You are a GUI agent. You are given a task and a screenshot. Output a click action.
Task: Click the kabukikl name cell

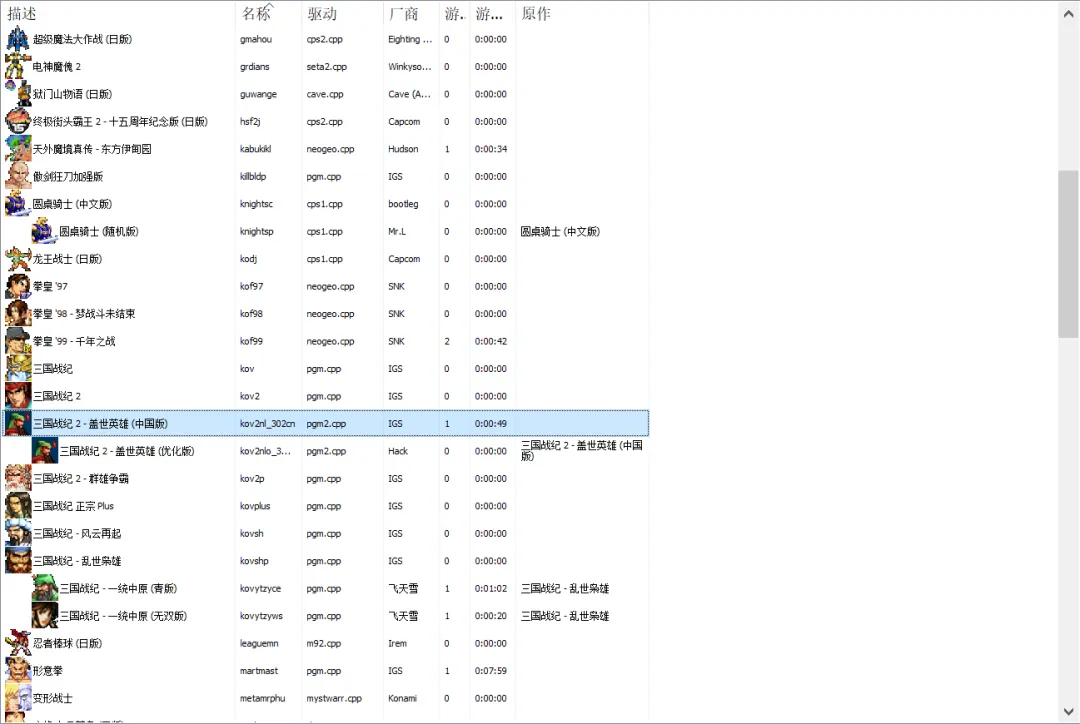tap(256, 149)
